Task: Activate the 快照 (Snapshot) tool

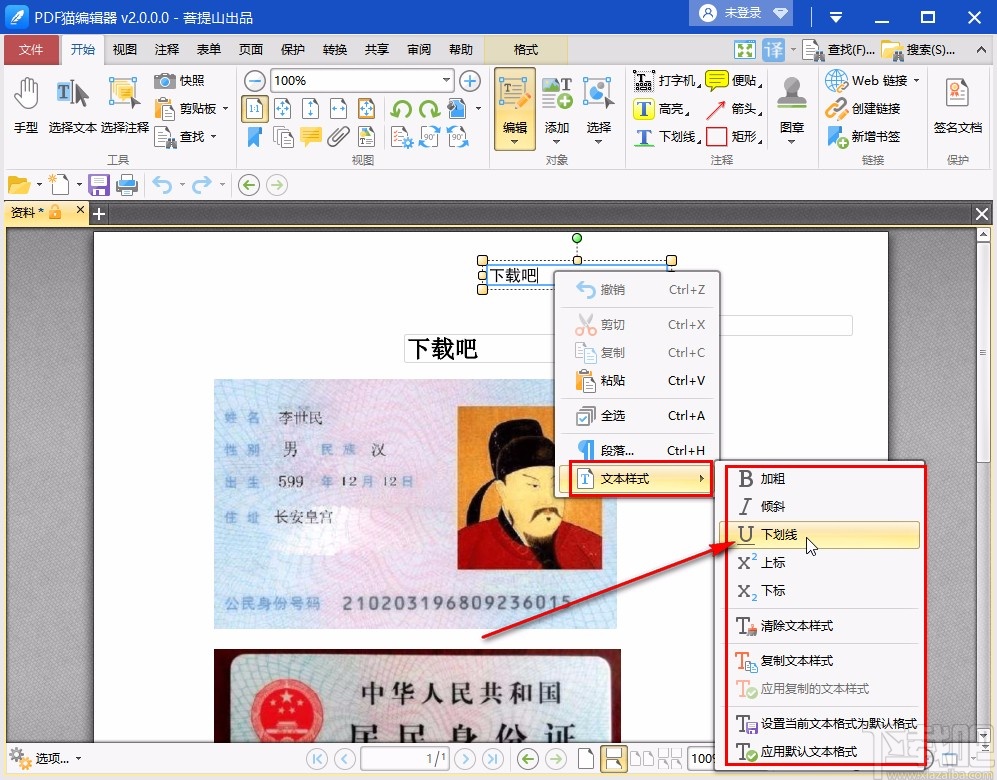Action: (x=176, y=80)
